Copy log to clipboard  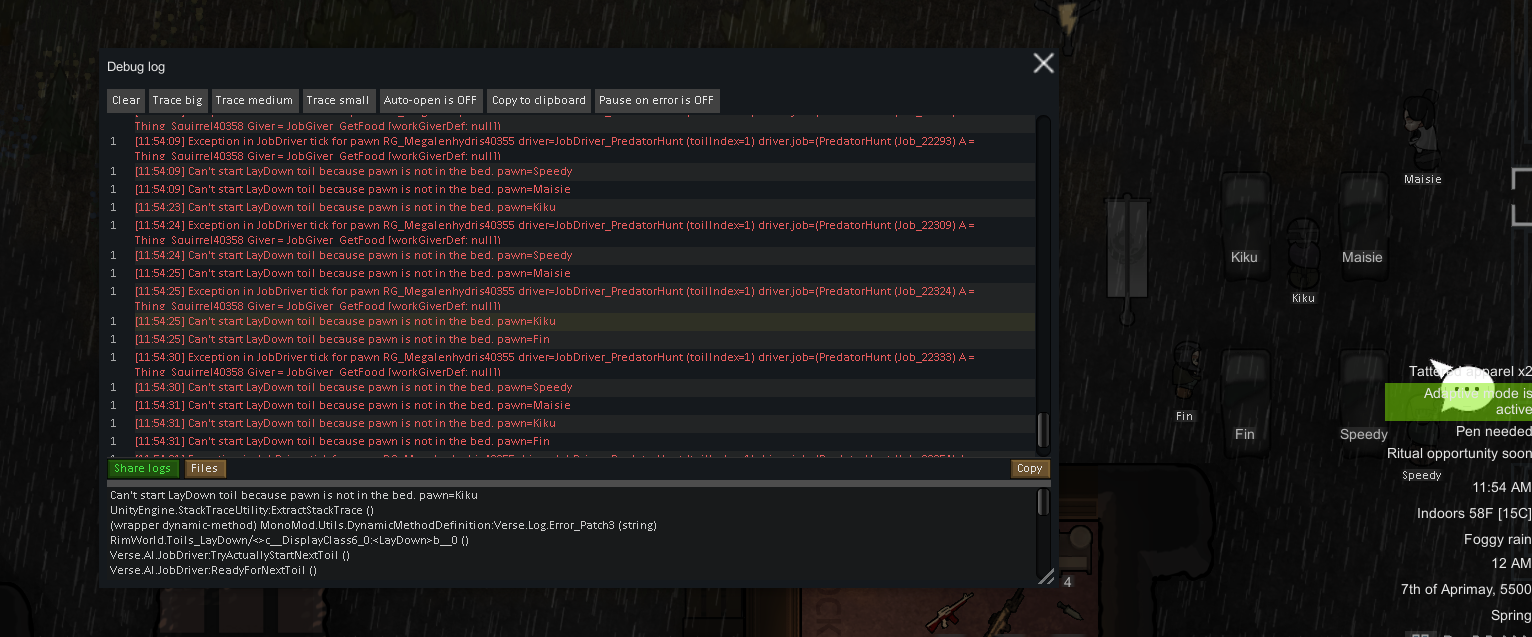point(538,100)
